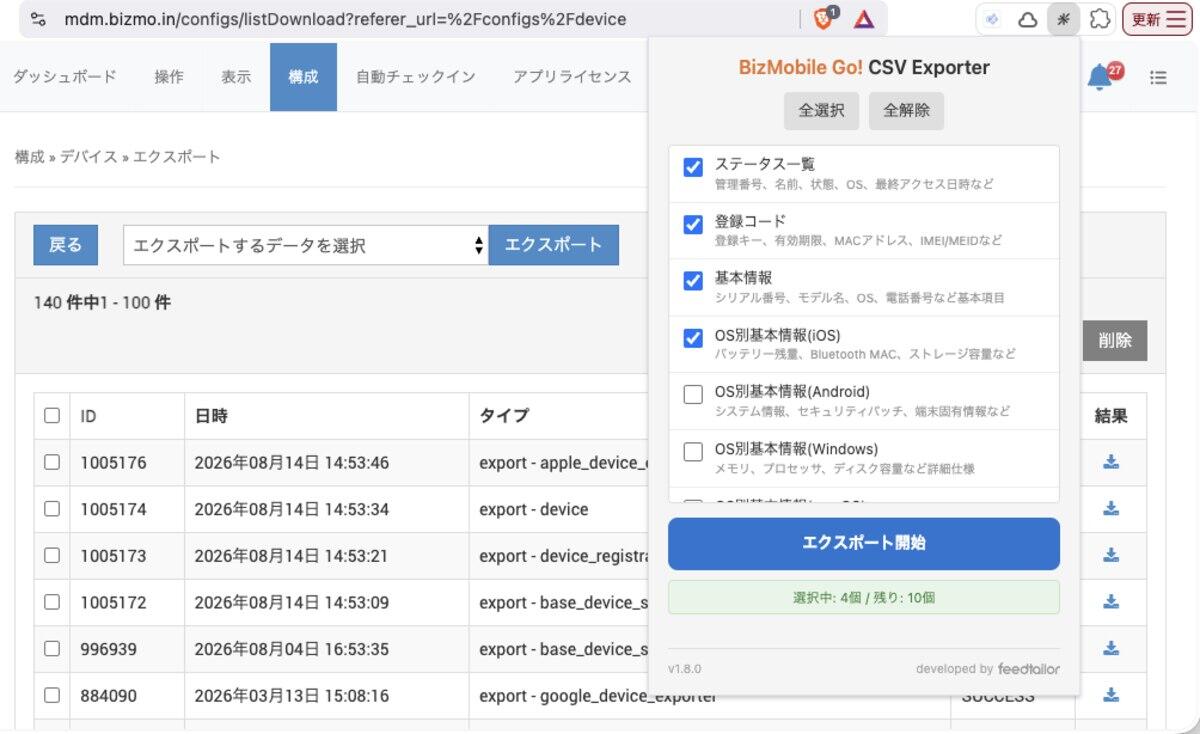This screenshot has height=734, width=1200.
Task: Open the 自動チェックイン tab
Action: pos(416,77)
